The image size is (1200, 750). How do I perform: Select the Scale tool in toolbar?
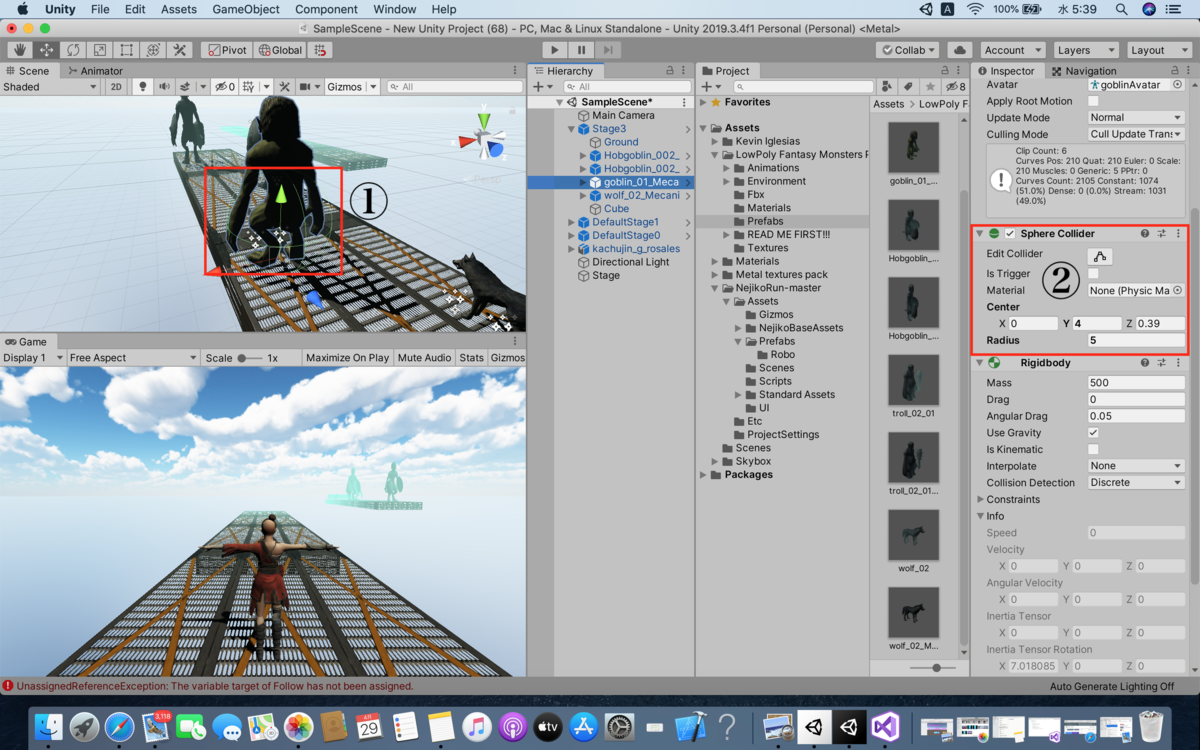(x=99, y=50)
